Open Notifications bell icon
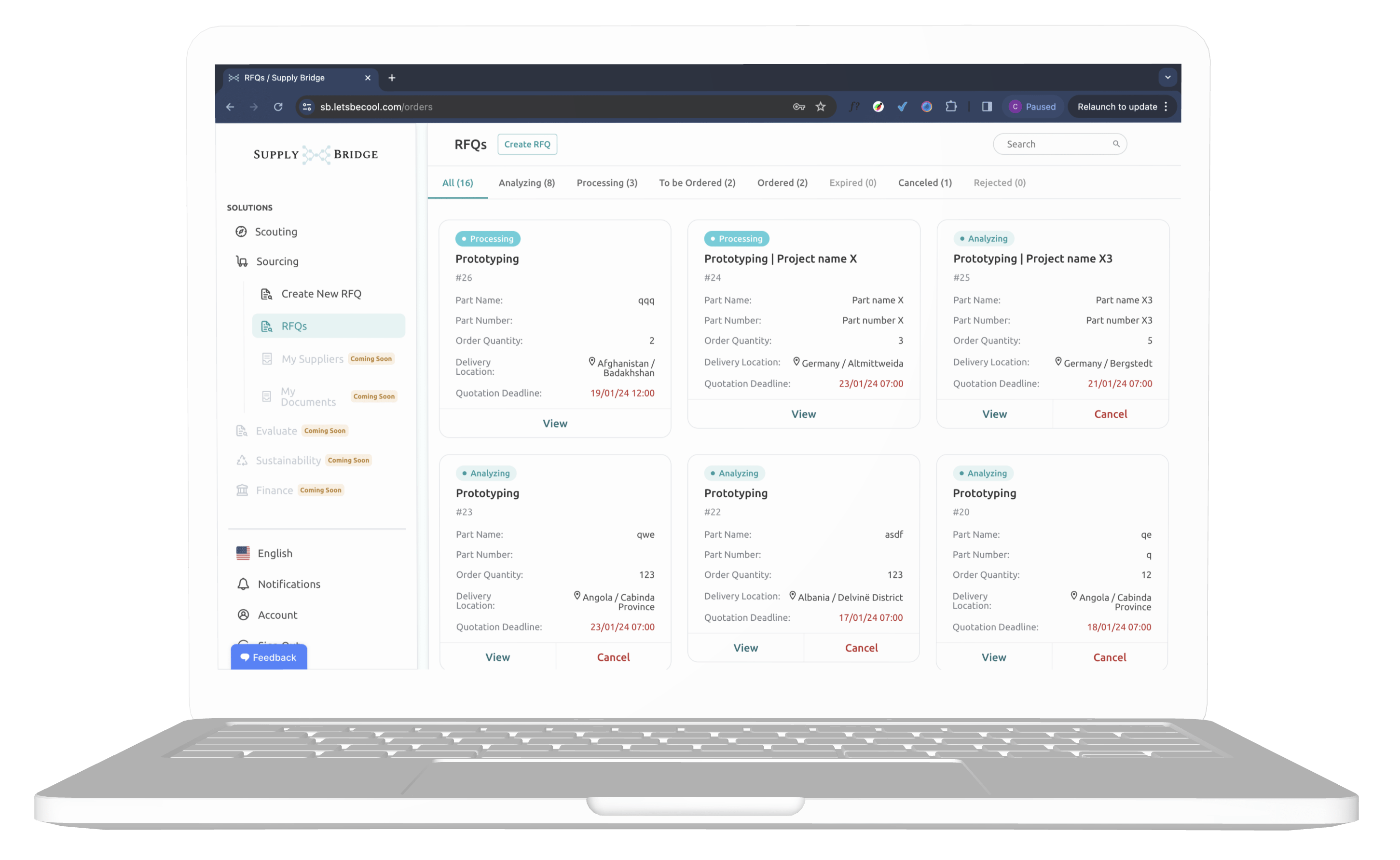The height and width of the screenshot is (860, 1400). pos(243,584)
